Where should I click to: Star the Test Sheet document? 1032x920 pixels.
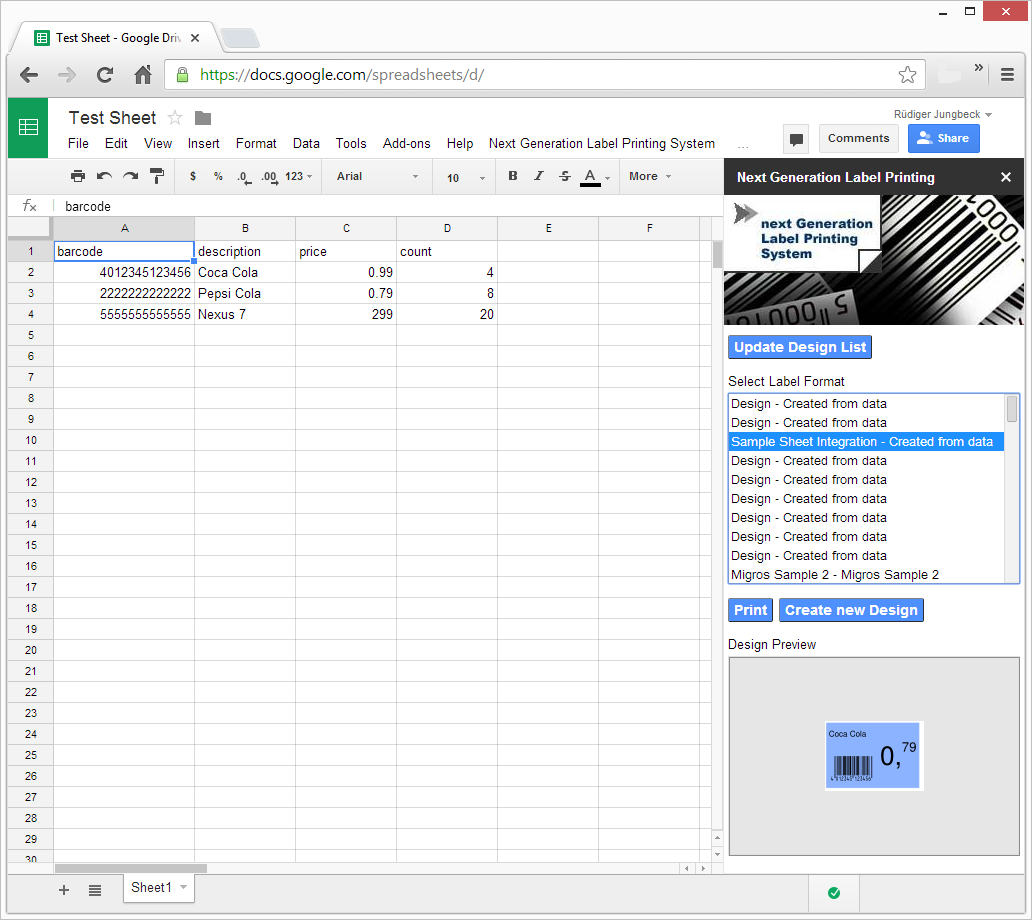click(x=175, y=118)
